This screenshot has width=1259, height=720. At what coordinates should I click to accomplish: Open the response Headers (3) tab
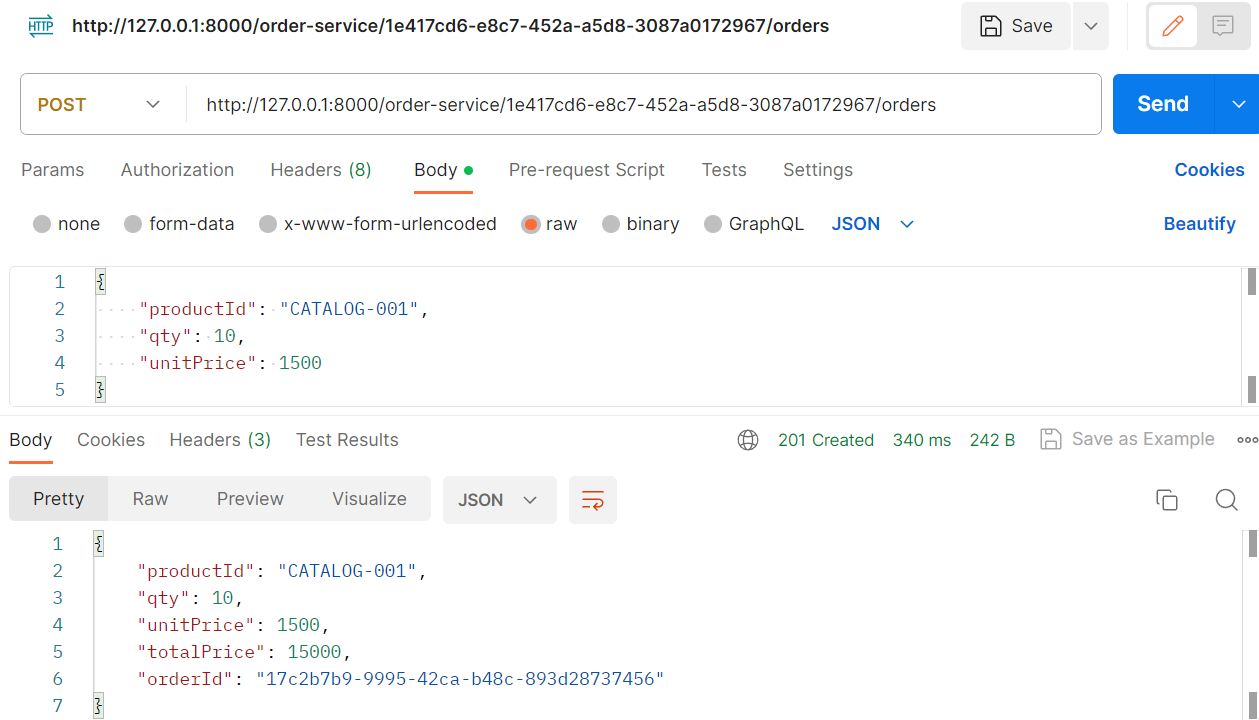click(x=220, y=440)
